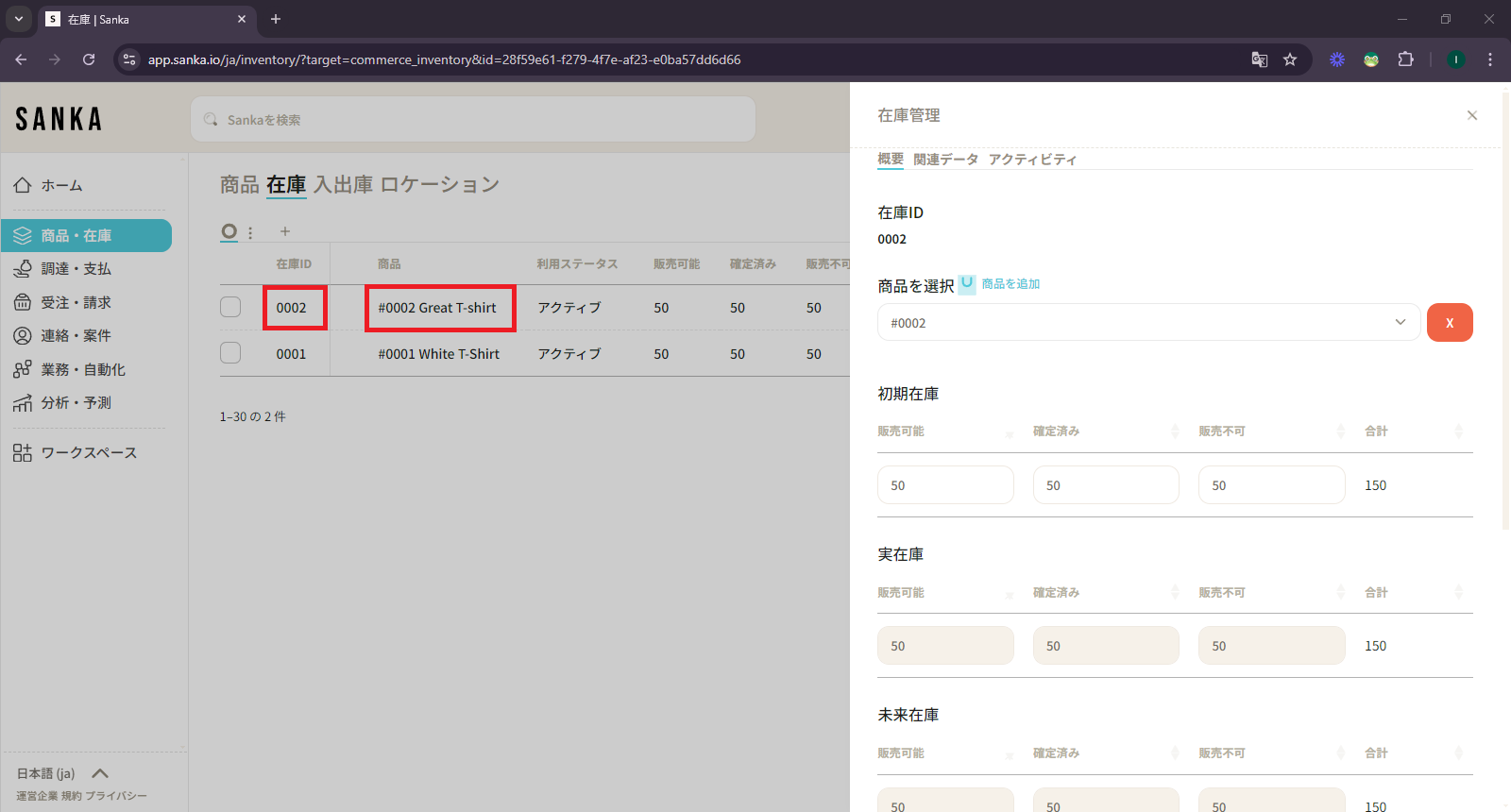Image resolution: width=1511 pixels, height=812 pixels.
Task: Open the view options three-dot menu
Action: [250, 232]
